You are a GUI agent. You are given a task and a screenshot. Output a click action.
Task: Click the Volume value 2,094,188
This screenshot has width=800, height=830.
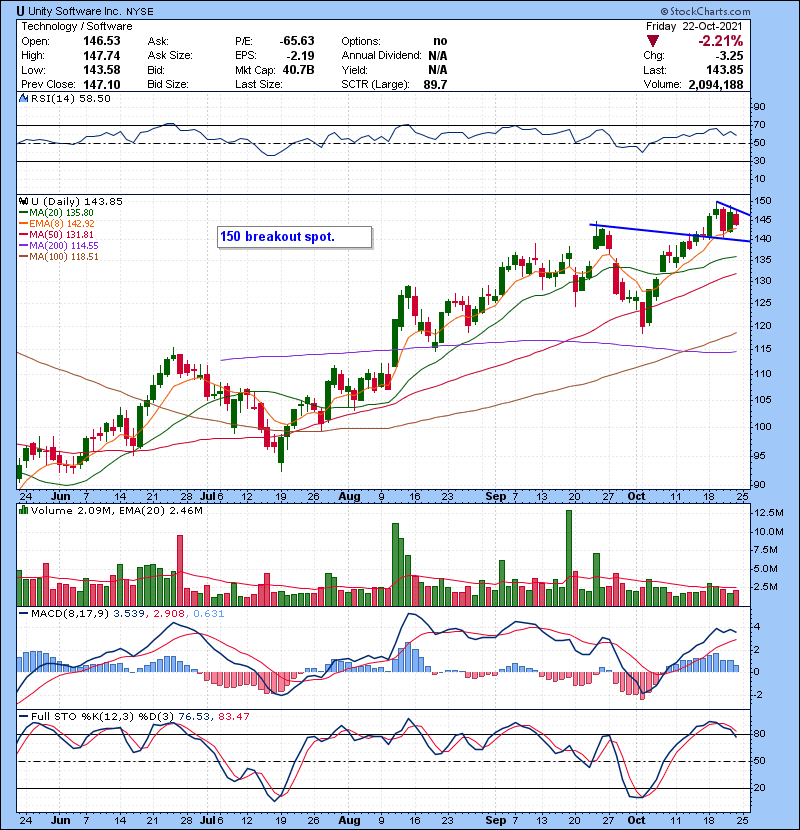[716, 84]
